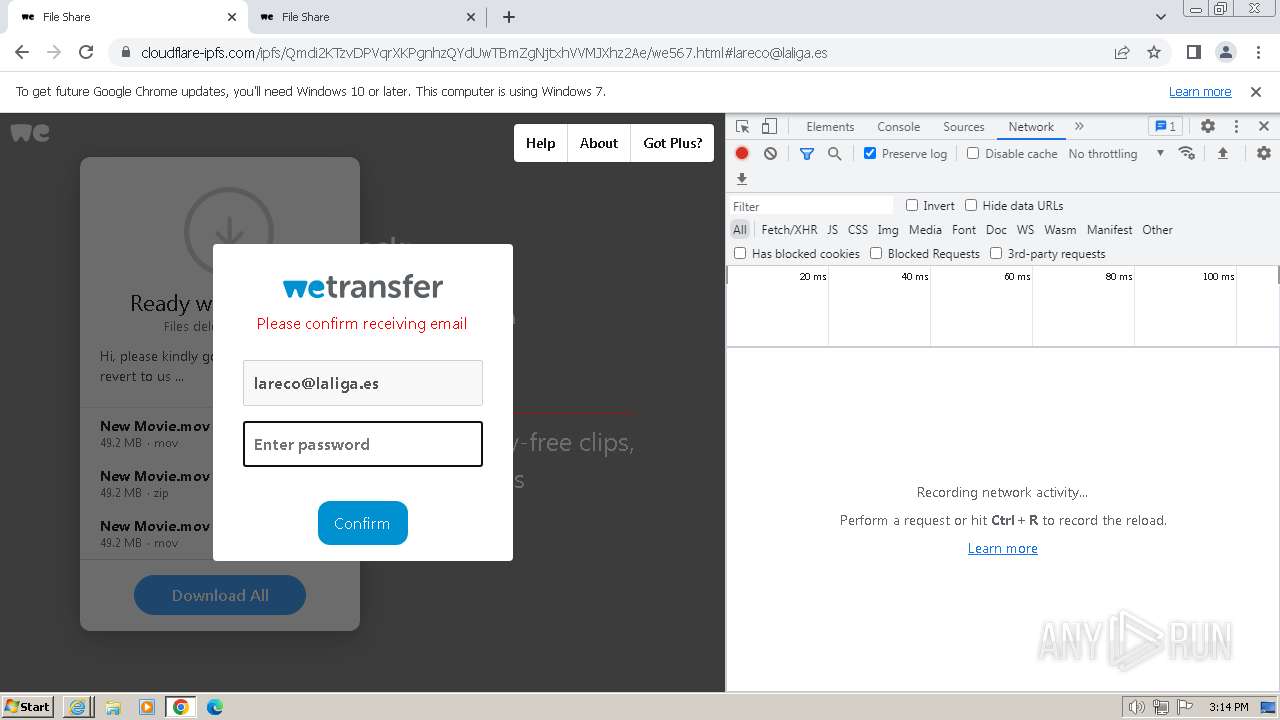The width and height of the screenshot is (1280, 720).
Task: Switch to second File Share browser tab
Action: point(365,17)
